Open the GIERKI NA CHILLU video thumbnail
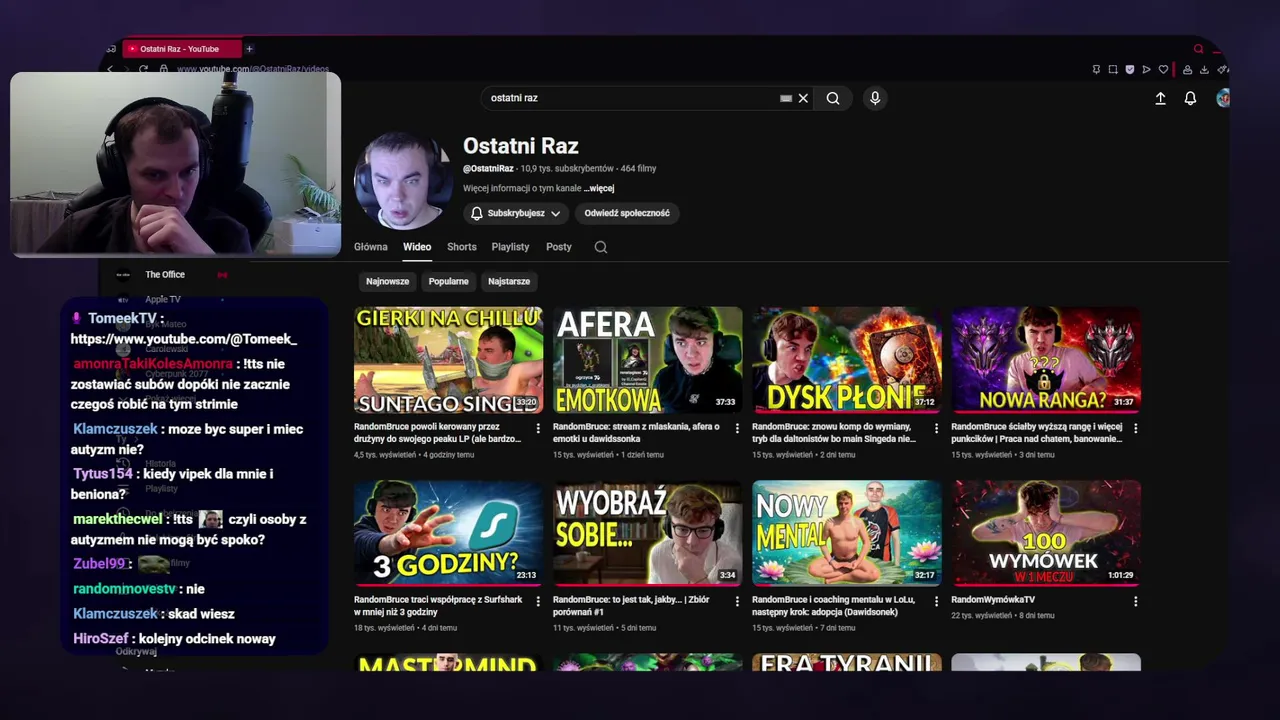The width and height of the screenshot is (1280, 720). 448,360
